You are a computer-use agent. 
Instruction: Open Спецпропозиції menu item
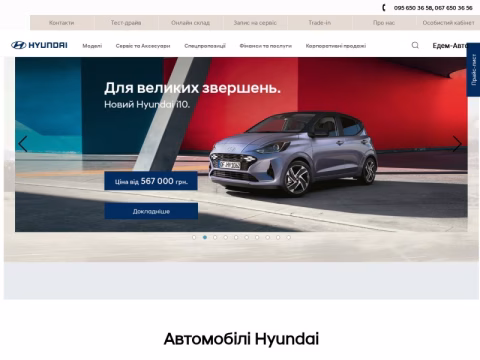[x=205, y=46]
